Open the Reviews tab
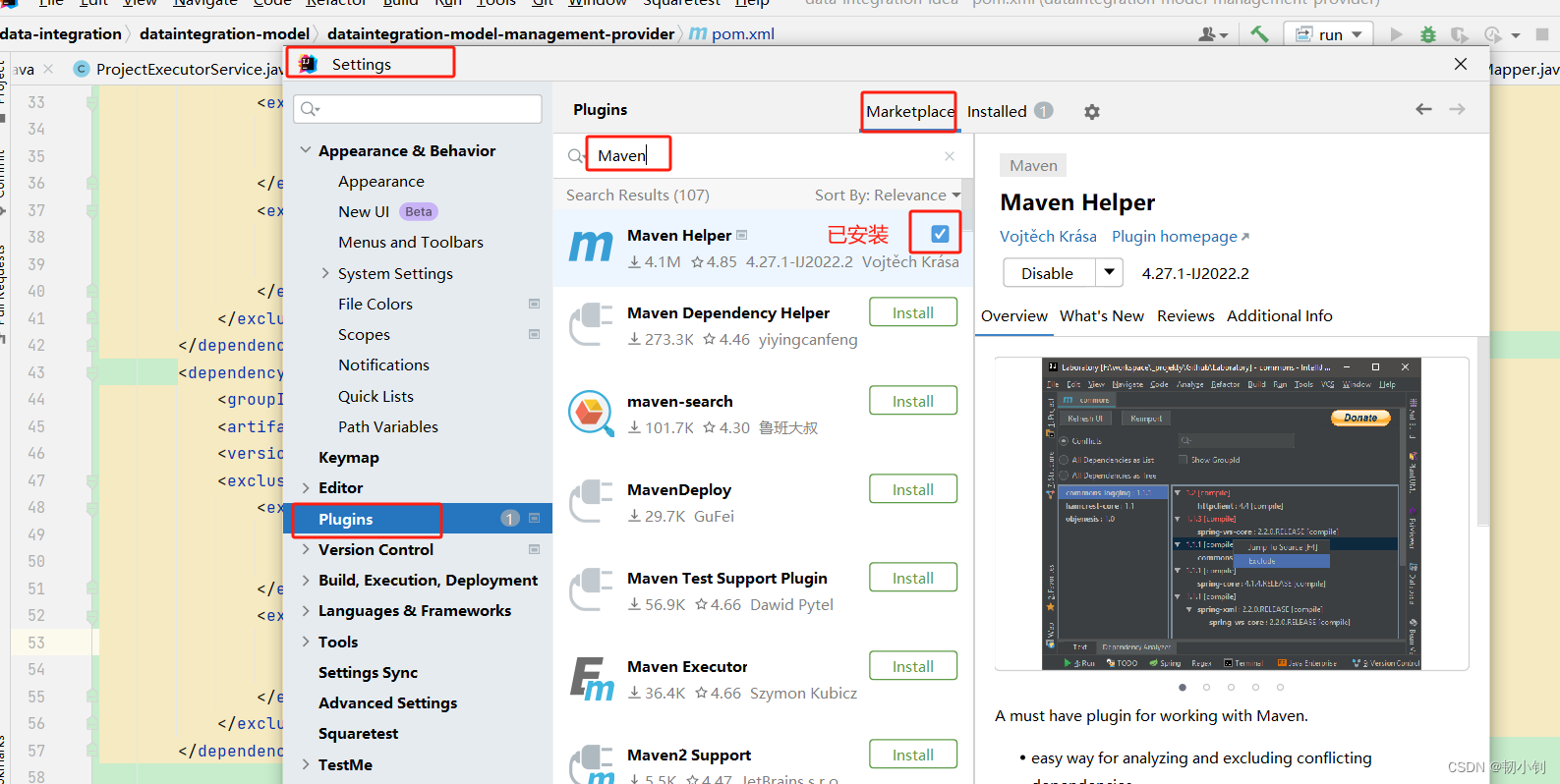 click(x=1185, y=315)
